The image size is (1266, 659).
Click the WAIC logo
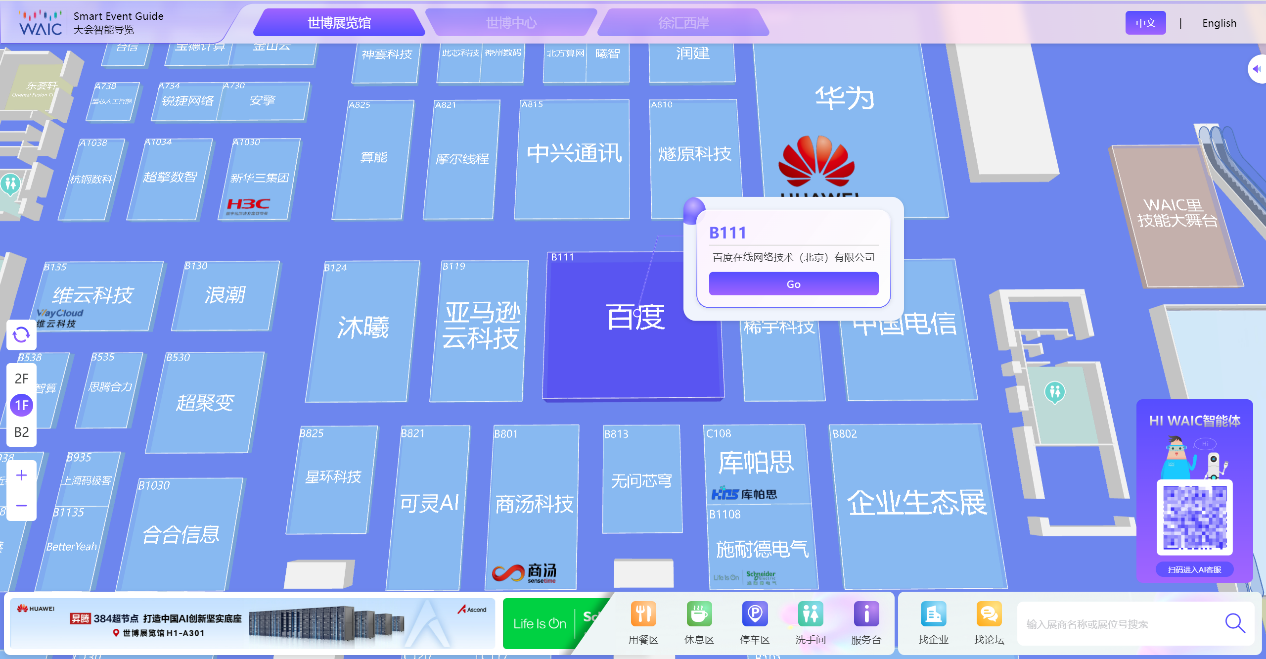tap(40, 23)
